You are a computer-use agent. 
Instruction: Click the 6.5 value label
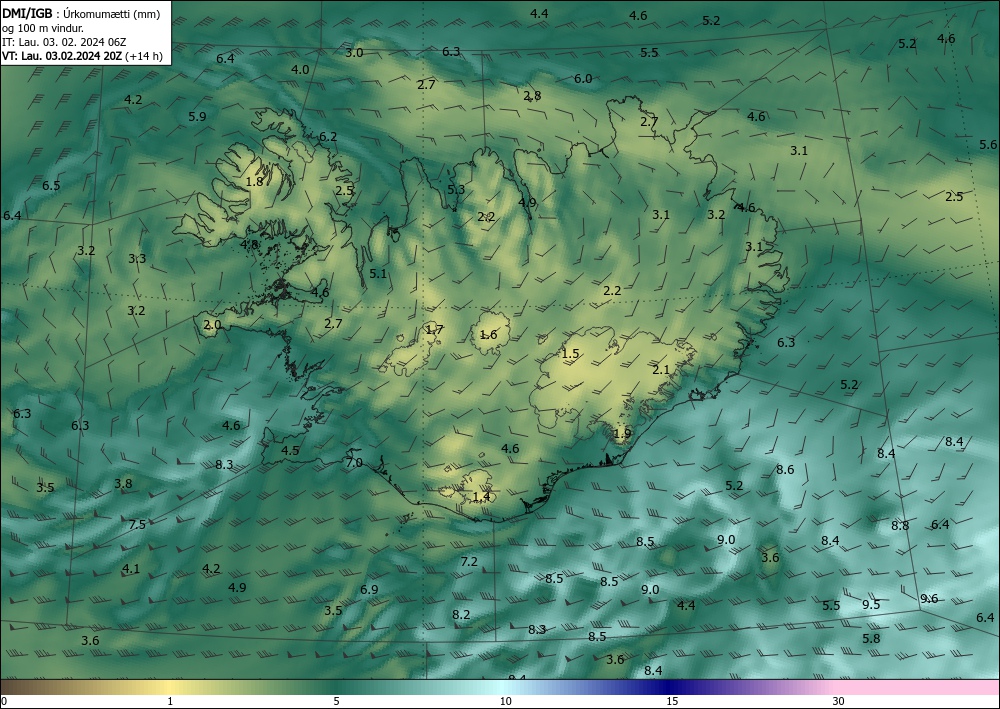pyautogui.click(x=51, y=186)
